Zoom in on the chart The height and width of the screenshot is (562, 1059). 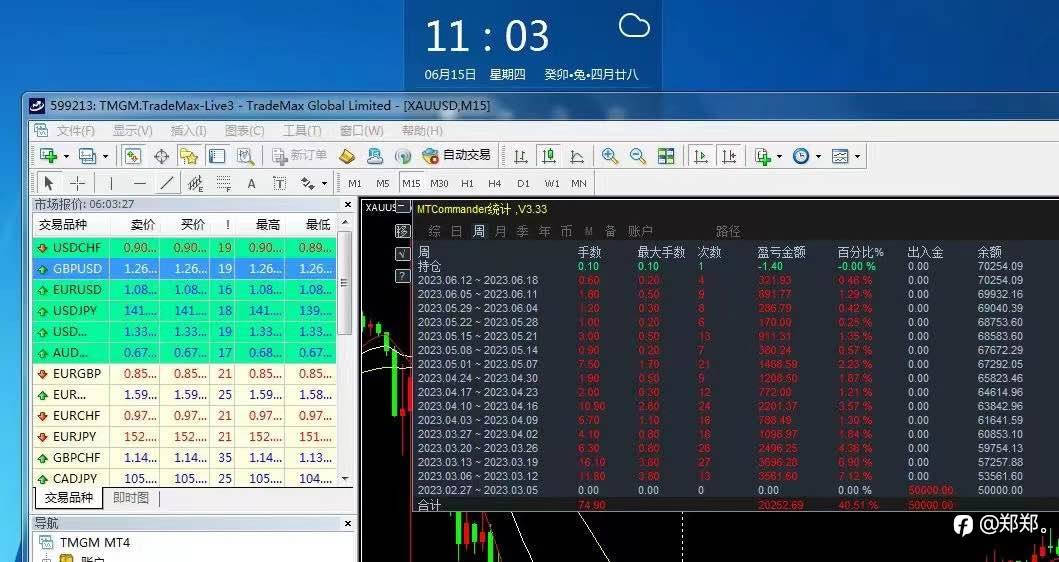coord(609,156)
